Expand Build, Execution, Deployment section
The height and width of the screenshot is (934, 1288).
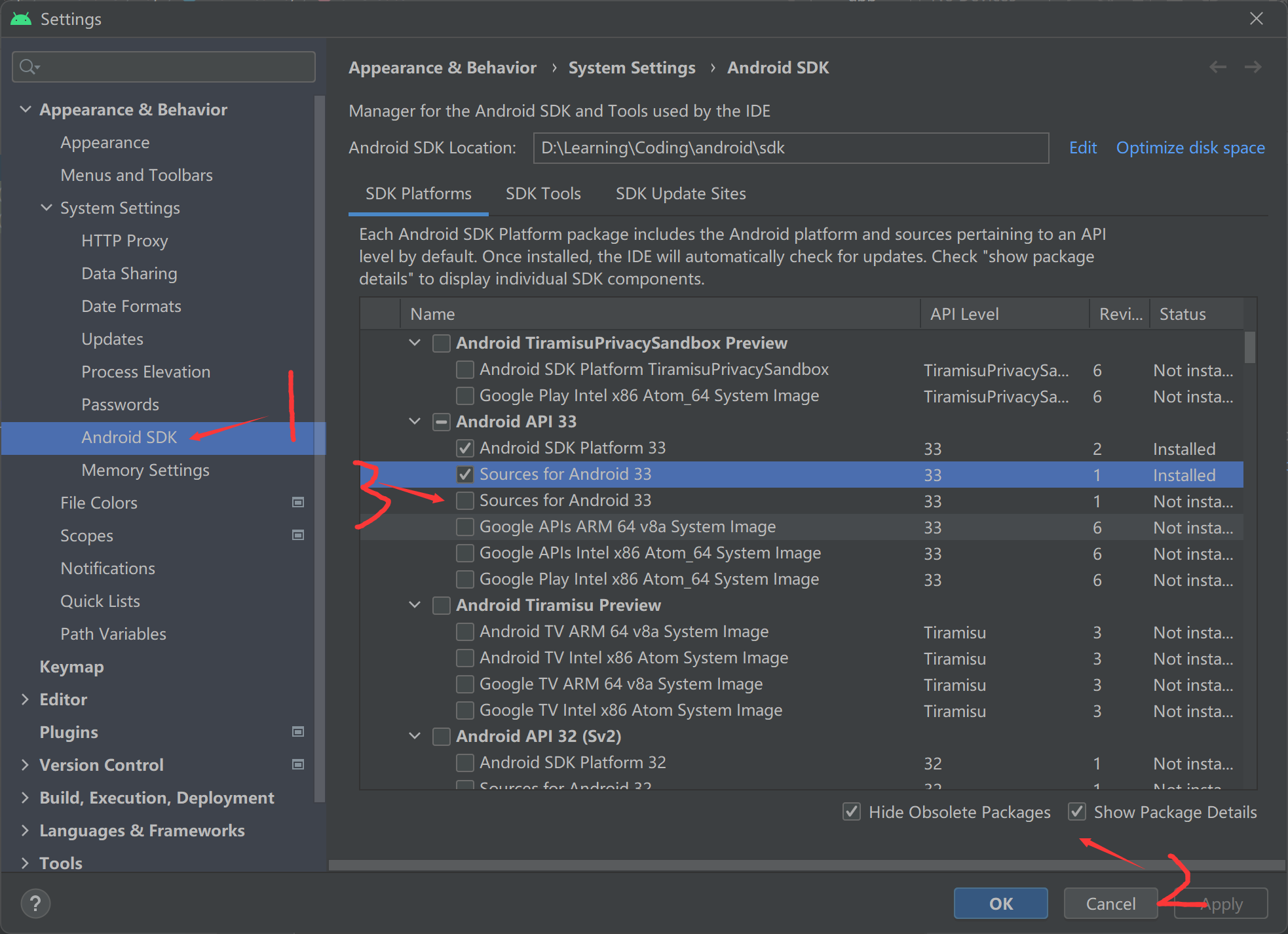(26, 798)
